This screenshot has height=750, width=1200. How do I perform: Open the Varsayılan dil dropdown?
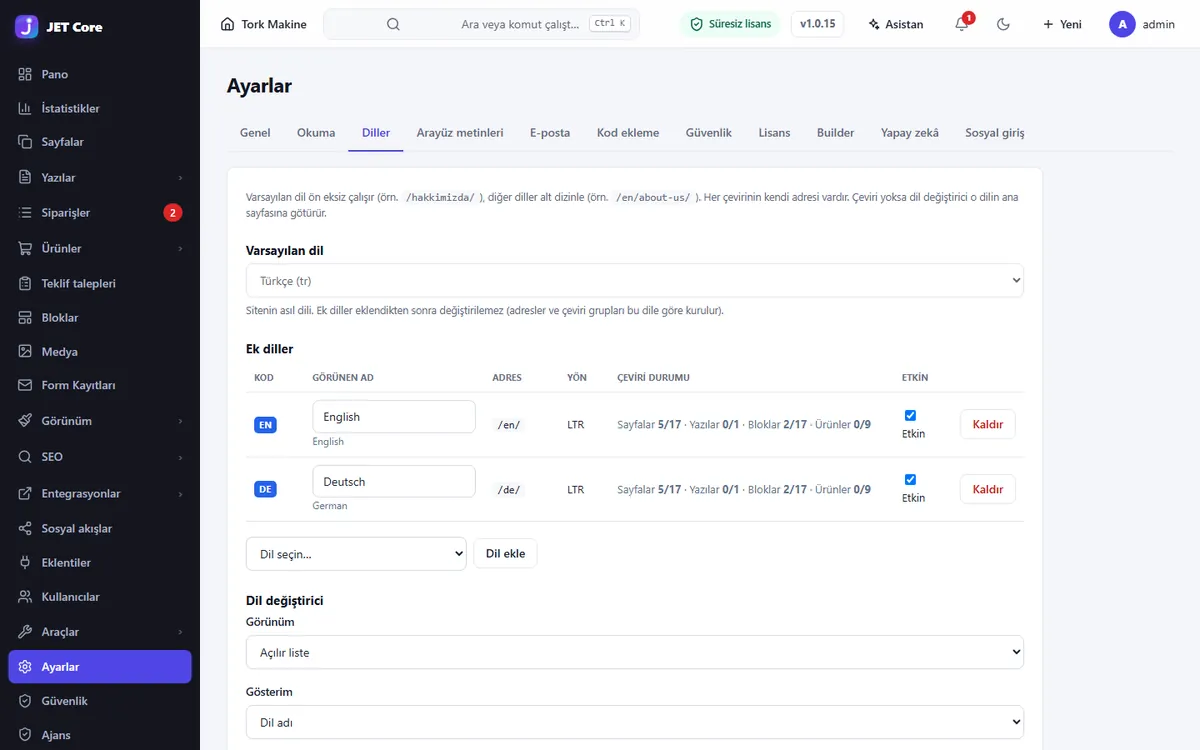pyautogui.click(x=635, y=281)
